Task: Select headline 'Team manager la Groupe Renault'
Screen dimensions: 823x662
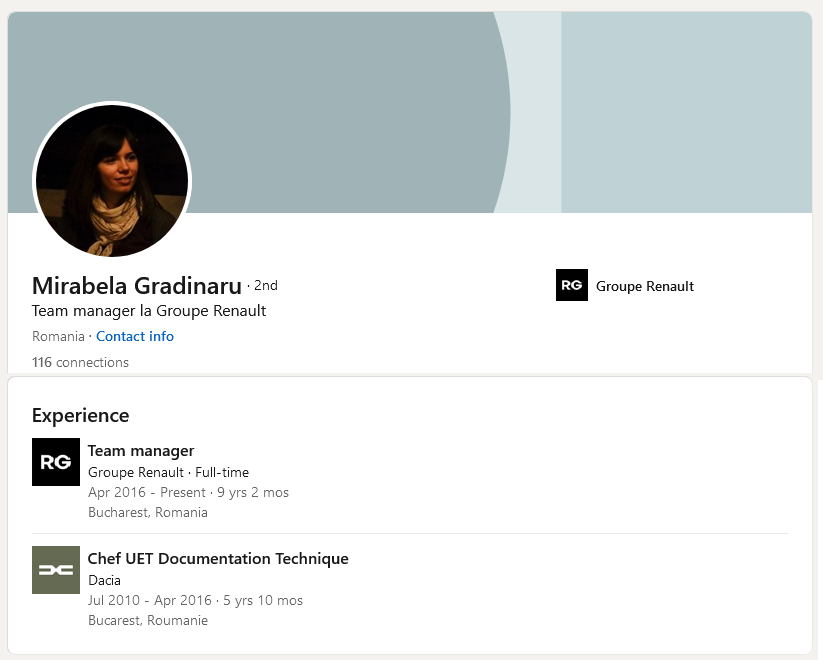Action: click(149, 311)
